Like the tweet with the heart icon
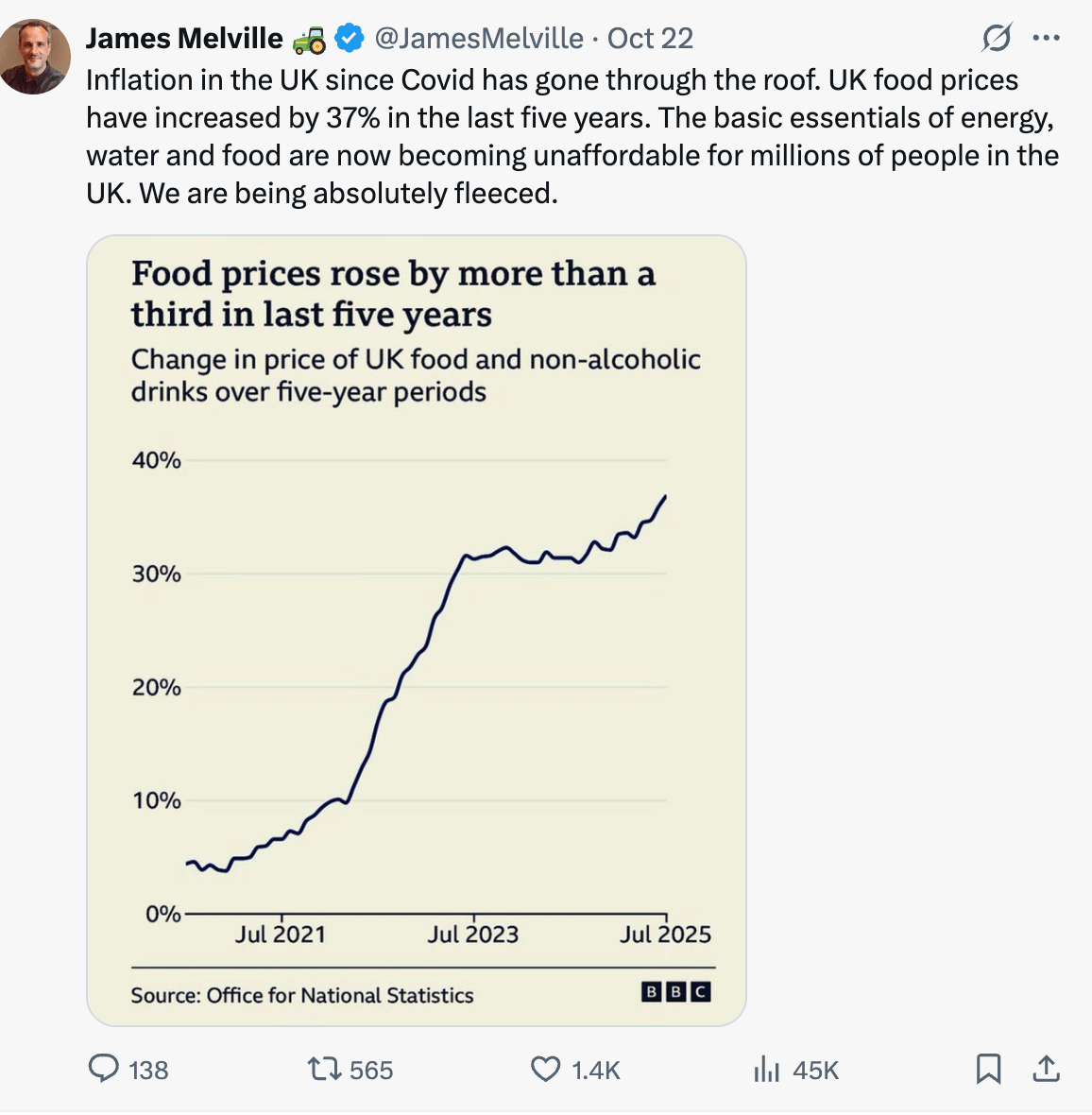 point(545,1069)
